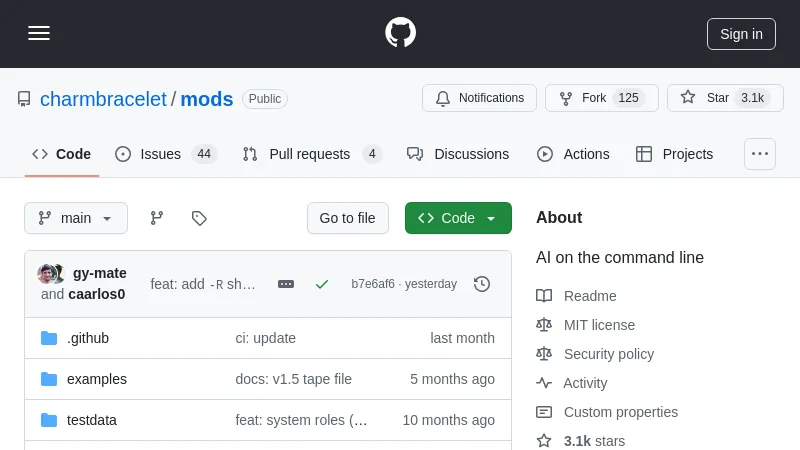Image resolution: width=800 pixels, height=450 pixels.
Task: Expand commit message ellipsis button
Action: (x=286, y=284)
